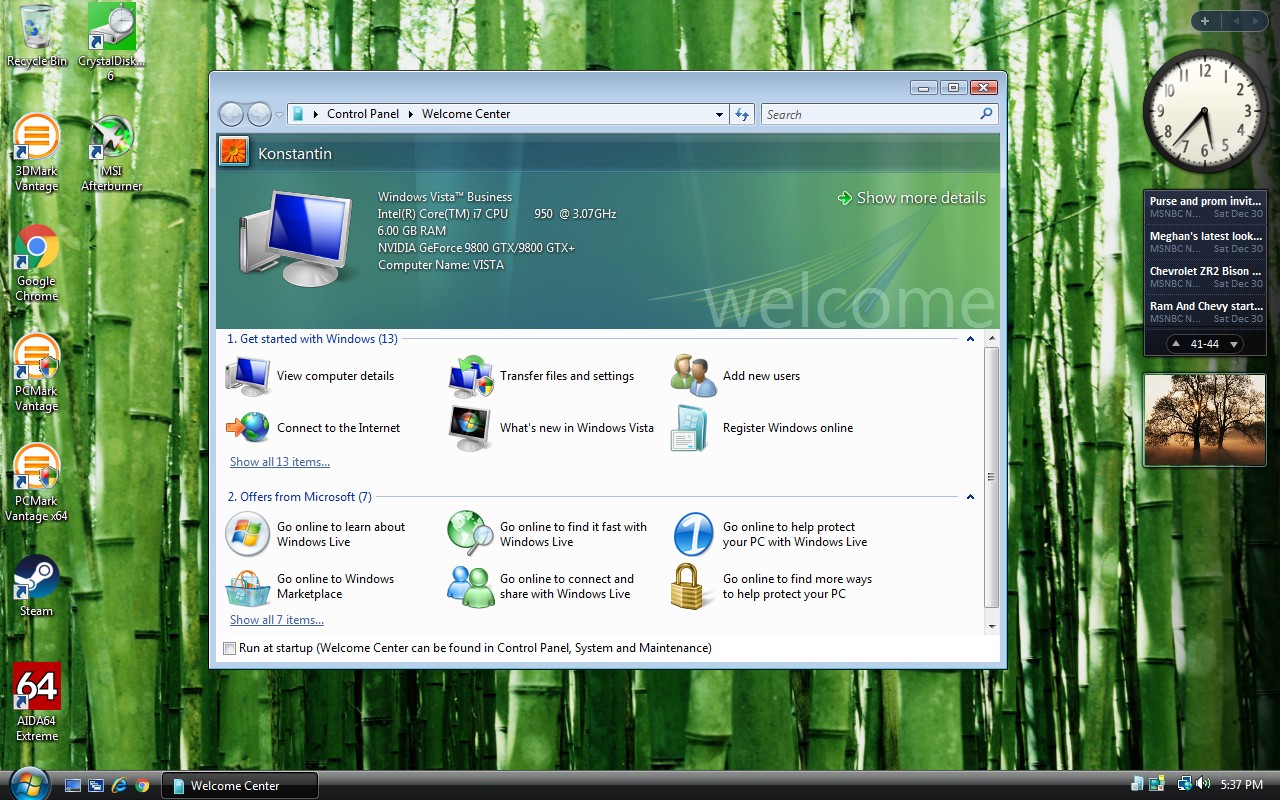
Task: Select the 3DMark Vantage desktop shortcut
Action: pos(37,153)
